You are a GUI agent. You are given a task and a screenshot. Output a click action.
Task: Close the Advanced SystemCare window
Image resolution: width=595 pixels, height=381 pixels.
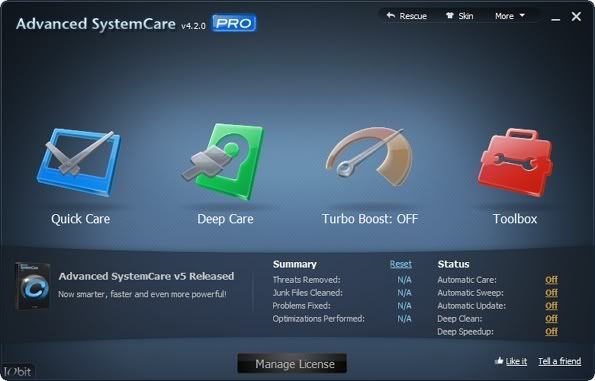576,16
